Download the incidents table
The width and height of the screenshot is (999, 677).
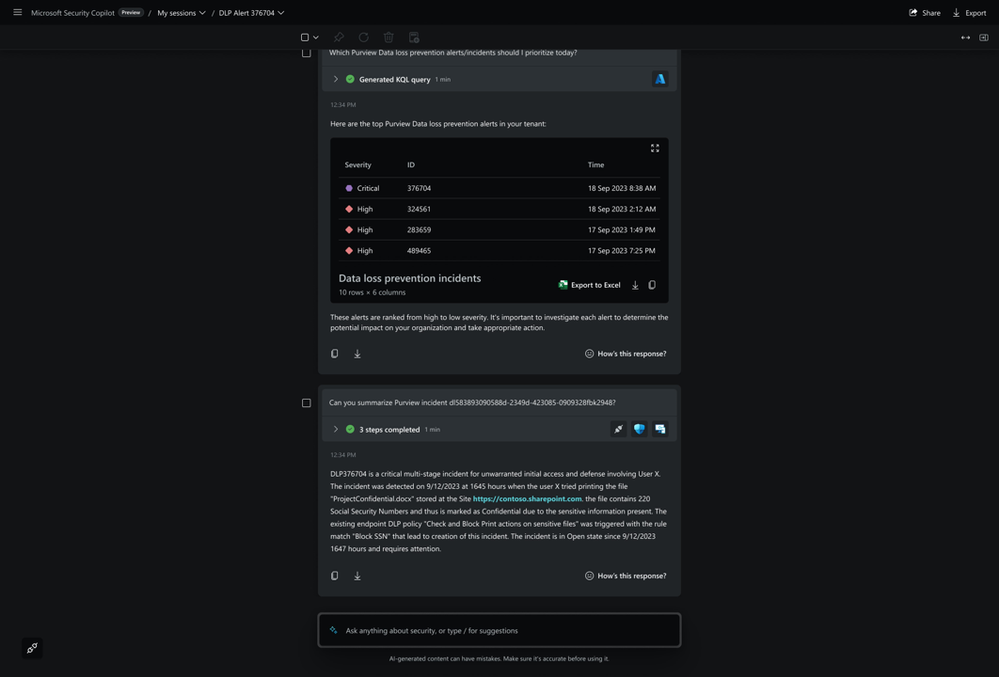point(635,285)
